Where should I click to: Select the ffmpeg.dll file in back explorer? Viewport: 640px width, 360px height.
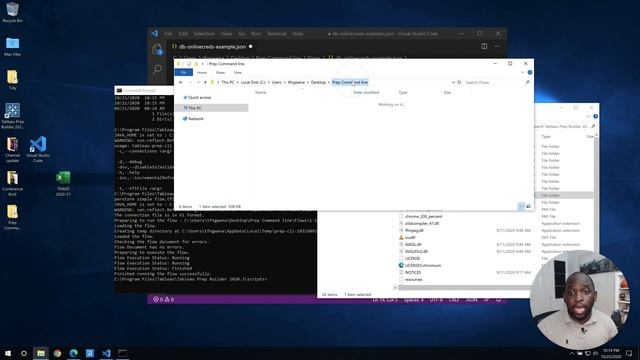tap(414, 231)
